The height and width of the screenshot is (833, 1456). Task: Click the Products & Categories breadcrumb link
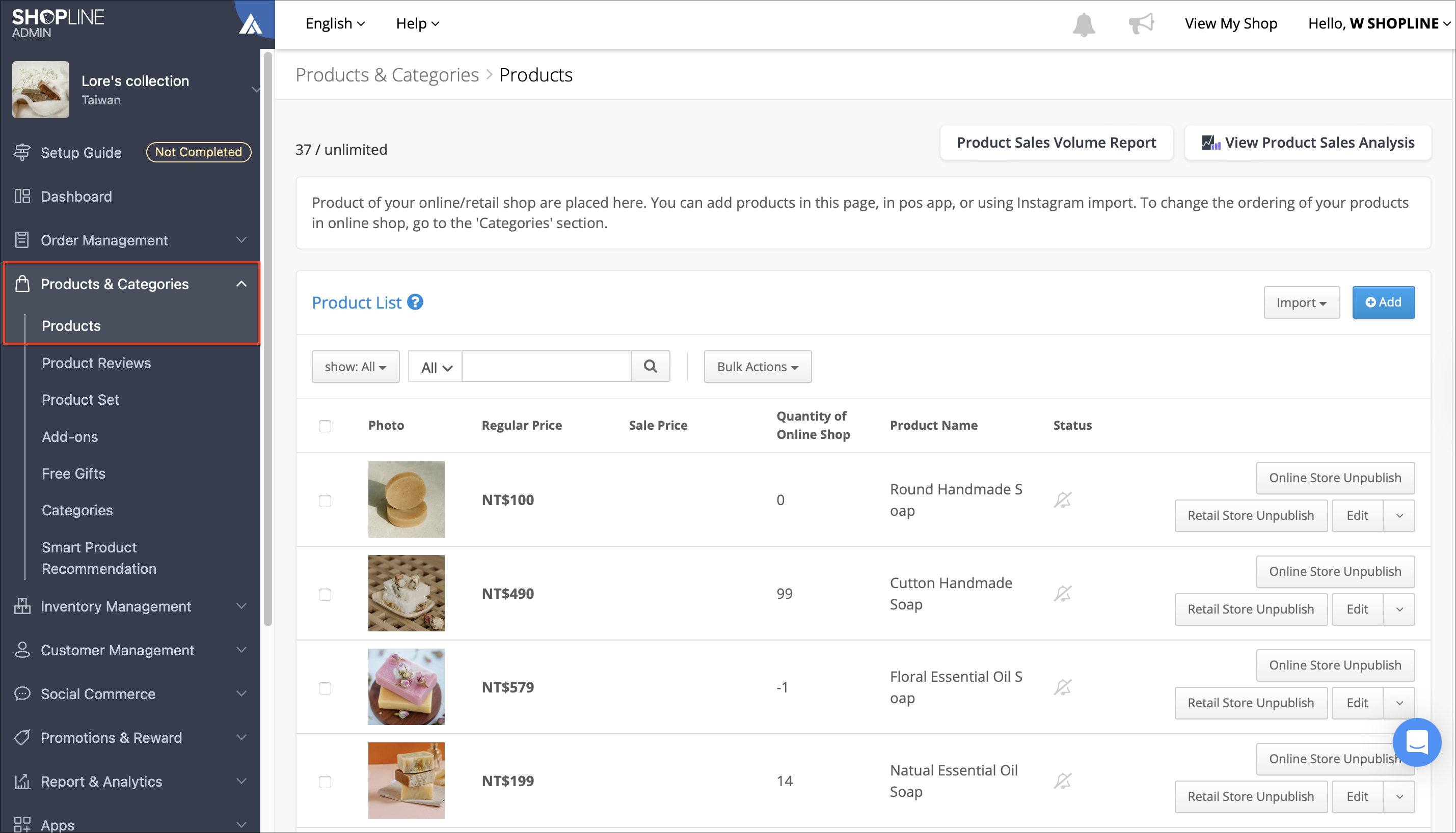[387, 74]
